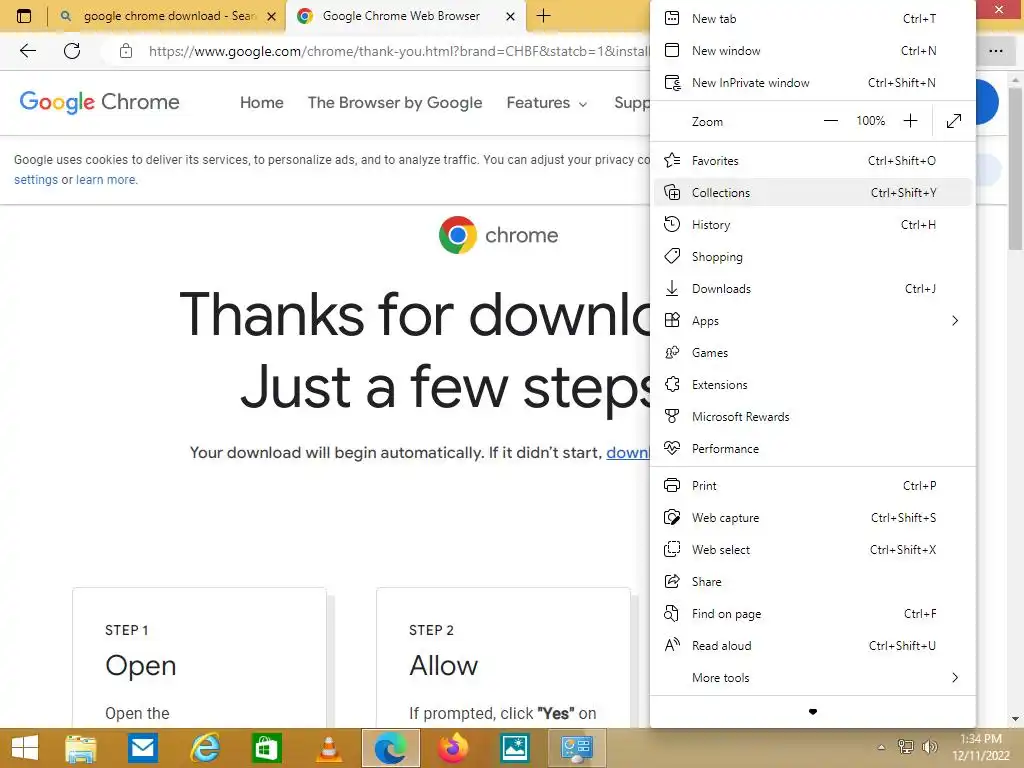The width and height of the screenshot is (1024, 768).
Task: Close the Google Chrome Web Browser tab
Action: tap(511, 16)
